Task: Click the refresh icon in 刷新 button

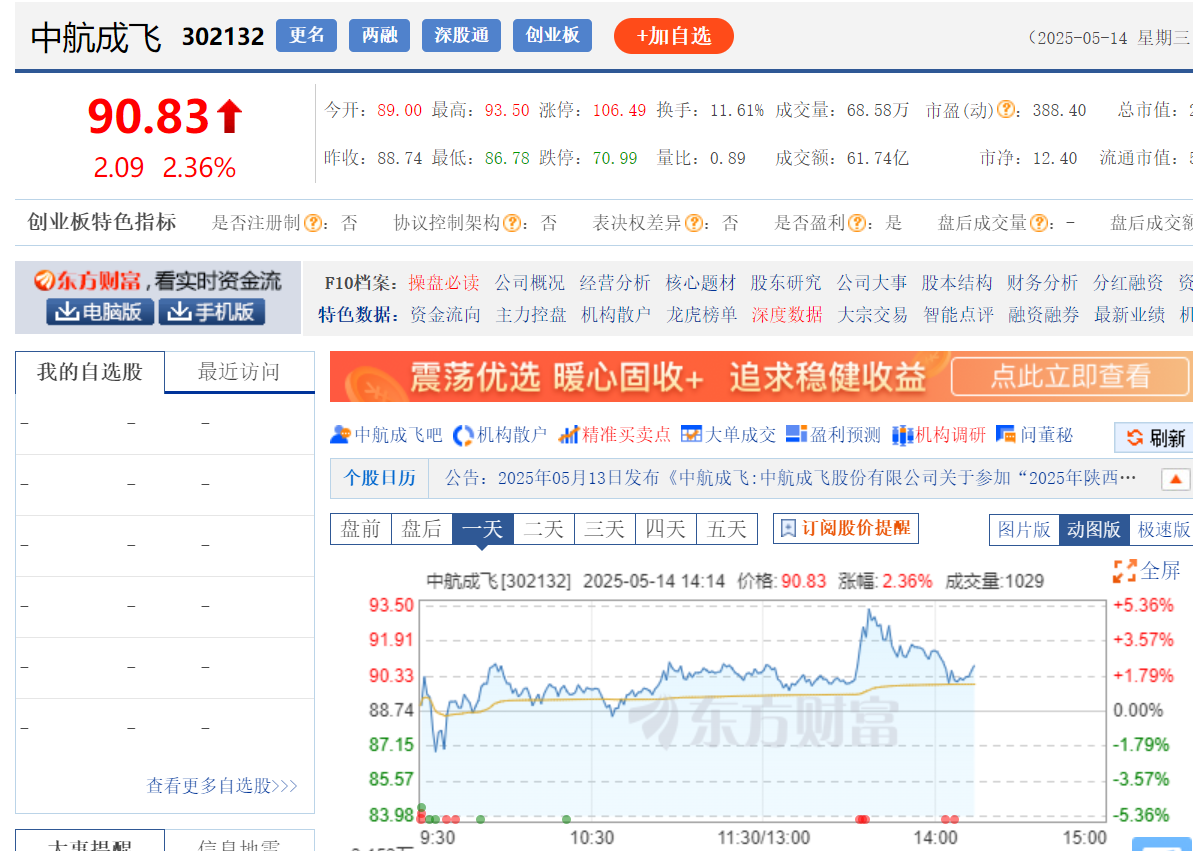Action: (1134, 438)
